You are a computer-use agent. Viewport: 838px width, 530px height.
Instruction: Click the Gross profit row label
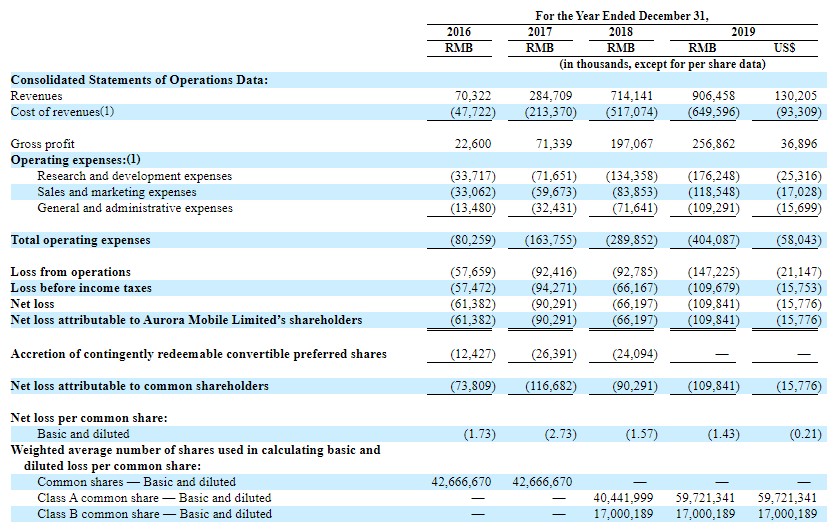(x=42, y=144)
